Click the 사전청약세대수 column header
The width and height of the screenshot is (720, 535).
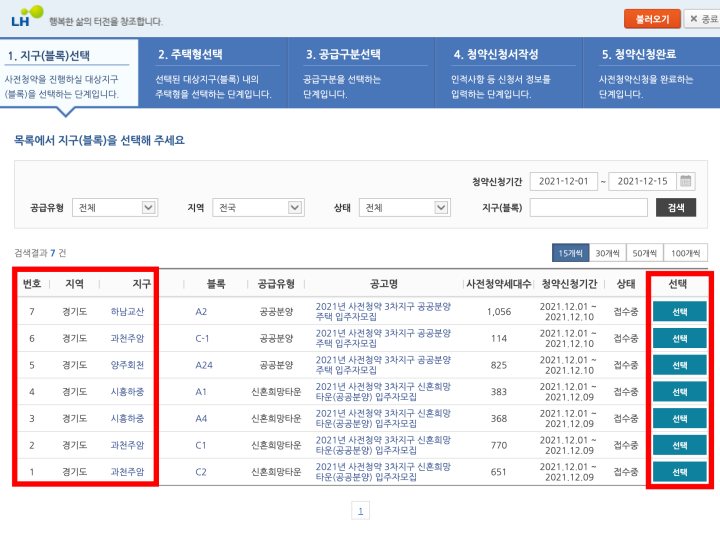point(499,284)
